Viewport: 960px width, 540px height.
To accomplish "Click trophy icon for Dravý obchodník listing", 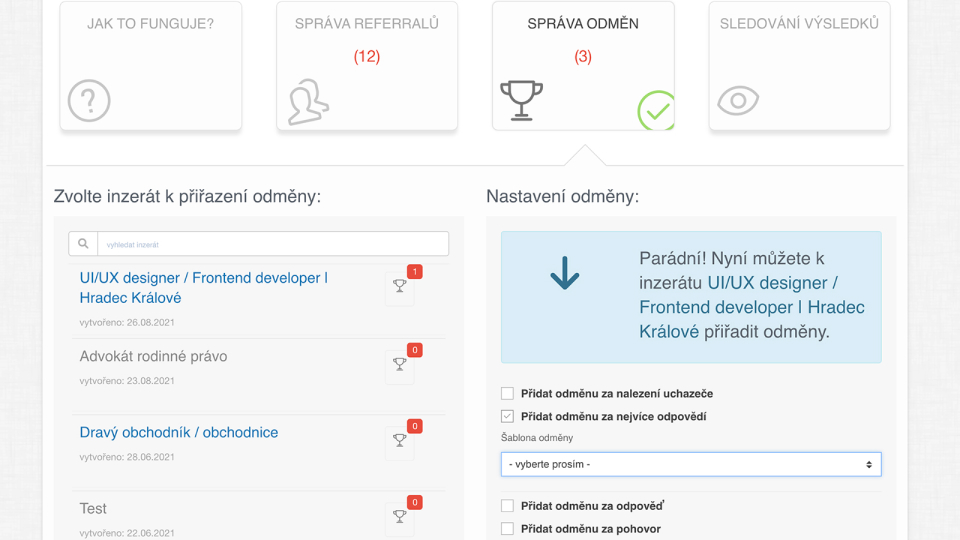I will pyautogui.click(x=399, y=441).
